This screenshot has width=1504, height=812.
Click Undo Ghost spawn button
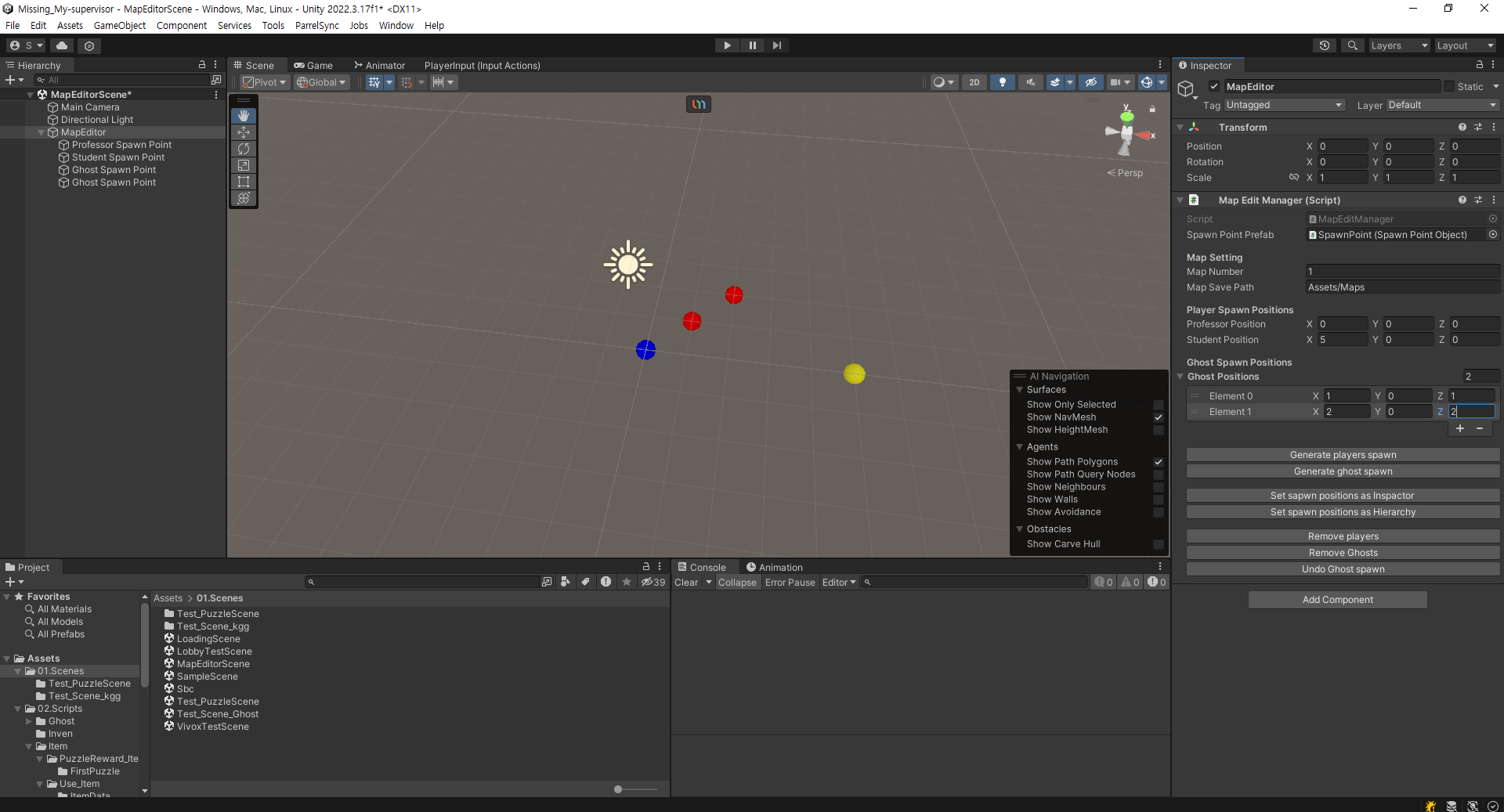point(1343,569)
